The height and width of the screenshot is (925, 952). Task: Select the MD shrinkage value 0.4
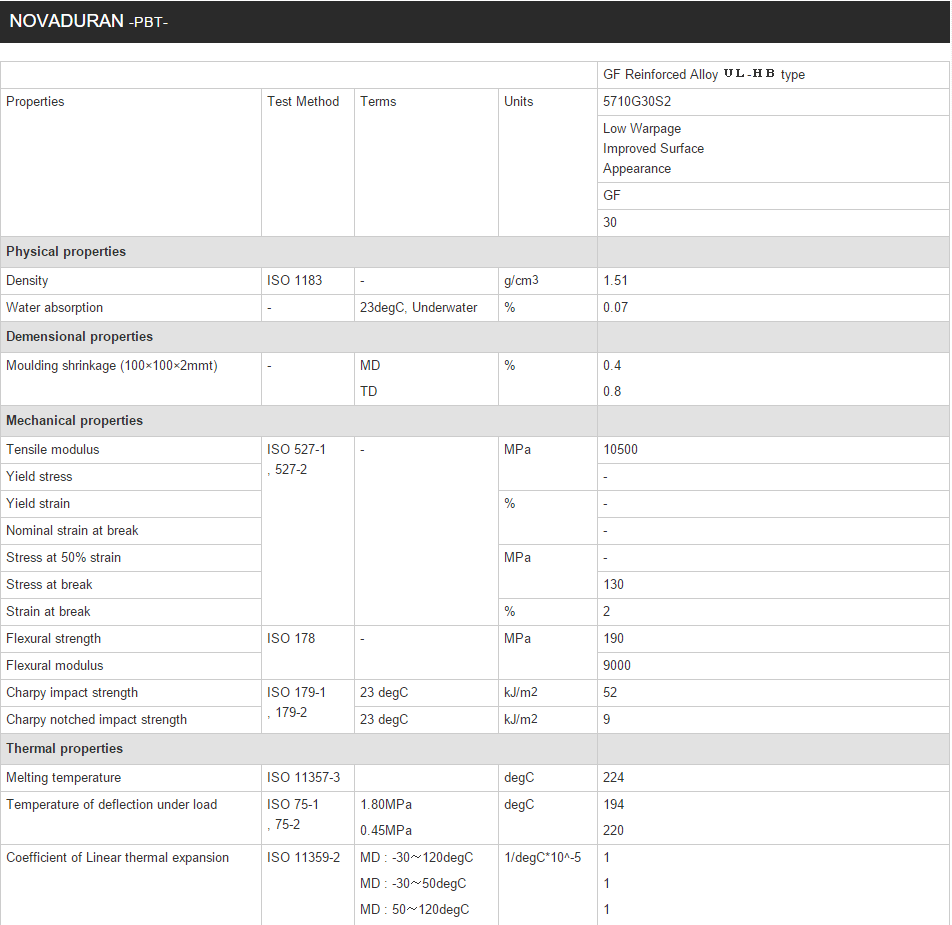click(612, 365)
